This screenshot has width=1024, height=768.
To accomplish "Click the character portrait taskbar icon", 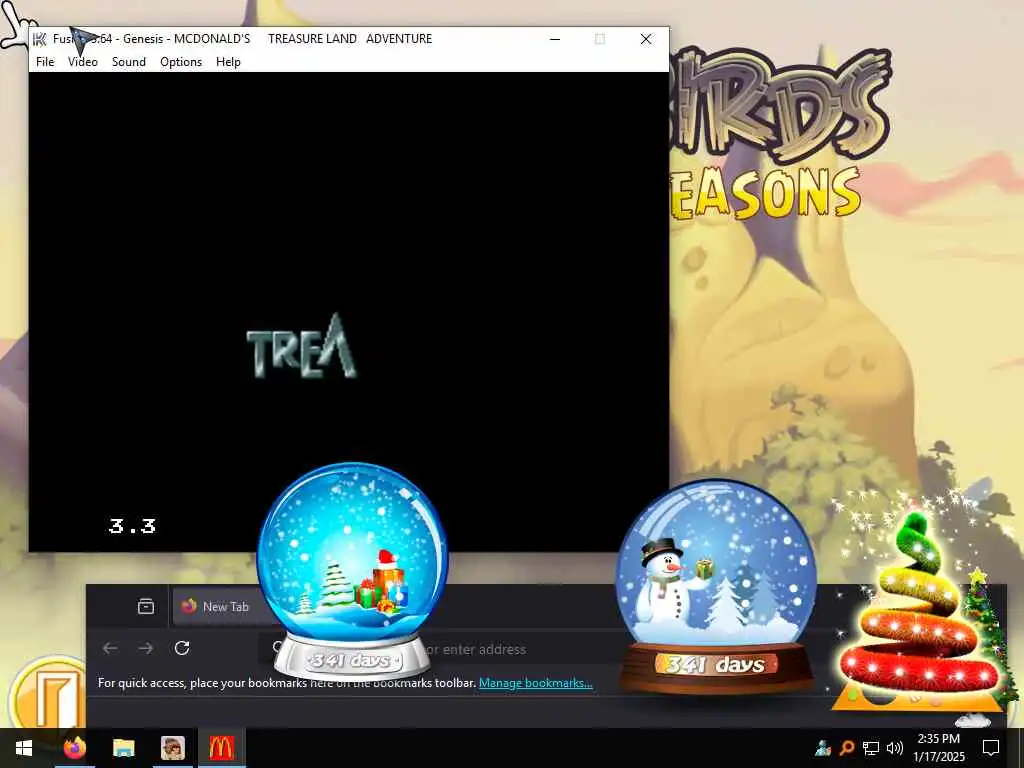I will coord(173,748).
